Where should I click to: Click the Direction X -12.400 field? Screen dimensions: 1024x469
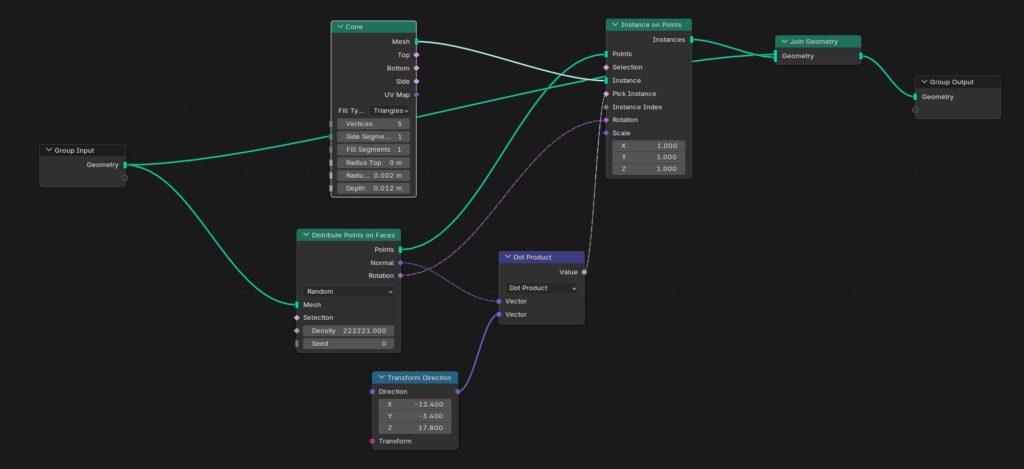[415, 404]
